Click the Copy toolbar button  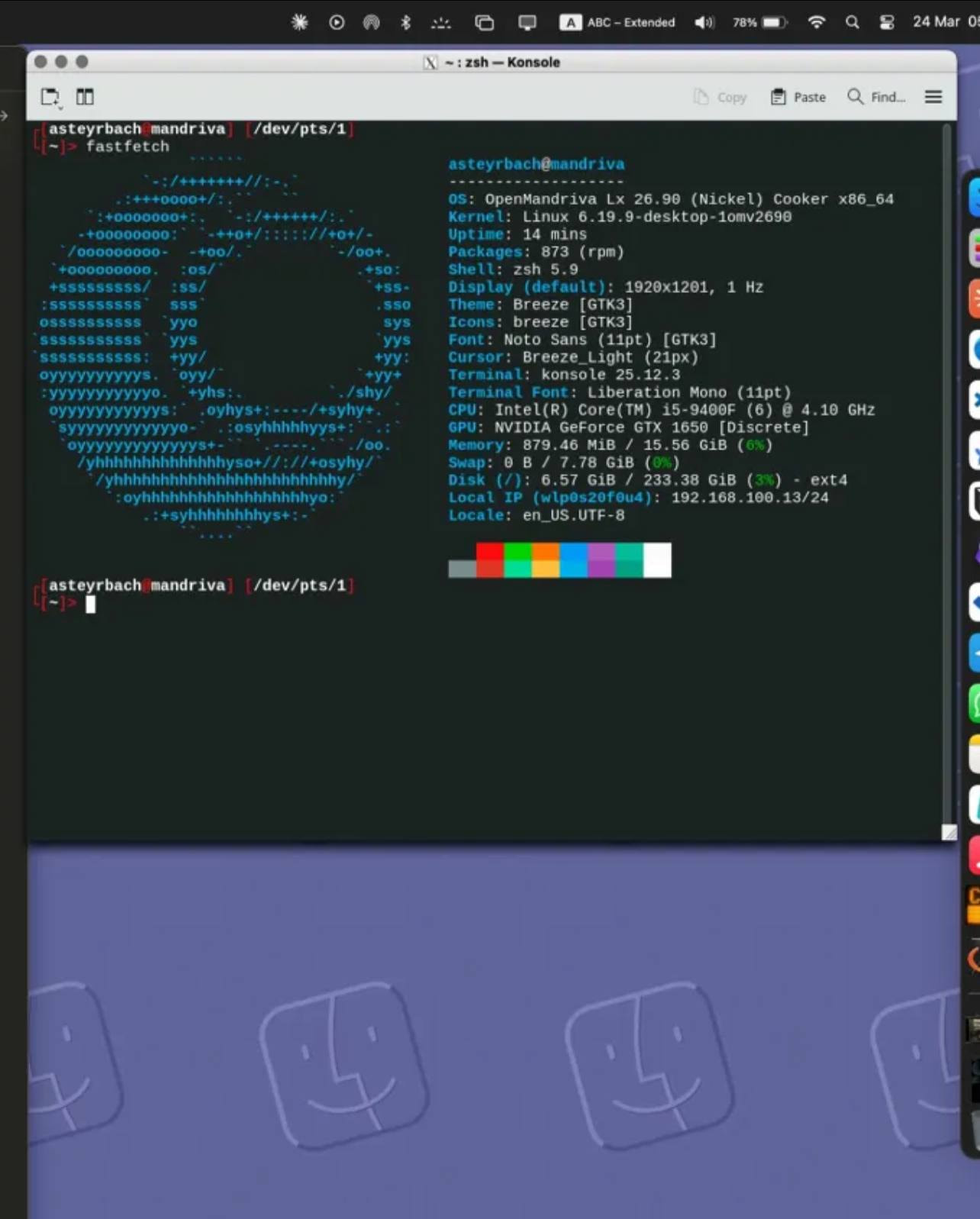coord(720,97)
